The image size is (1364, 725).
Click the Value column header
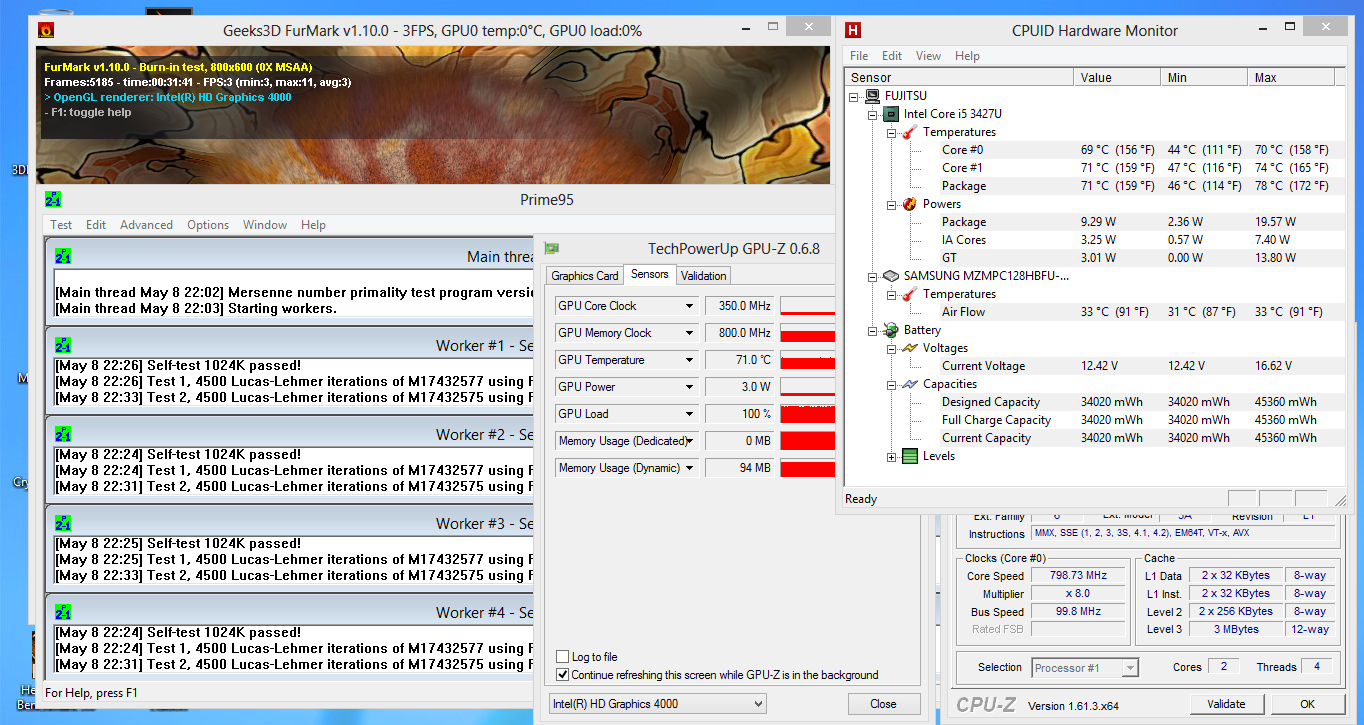click(1117, 77)
